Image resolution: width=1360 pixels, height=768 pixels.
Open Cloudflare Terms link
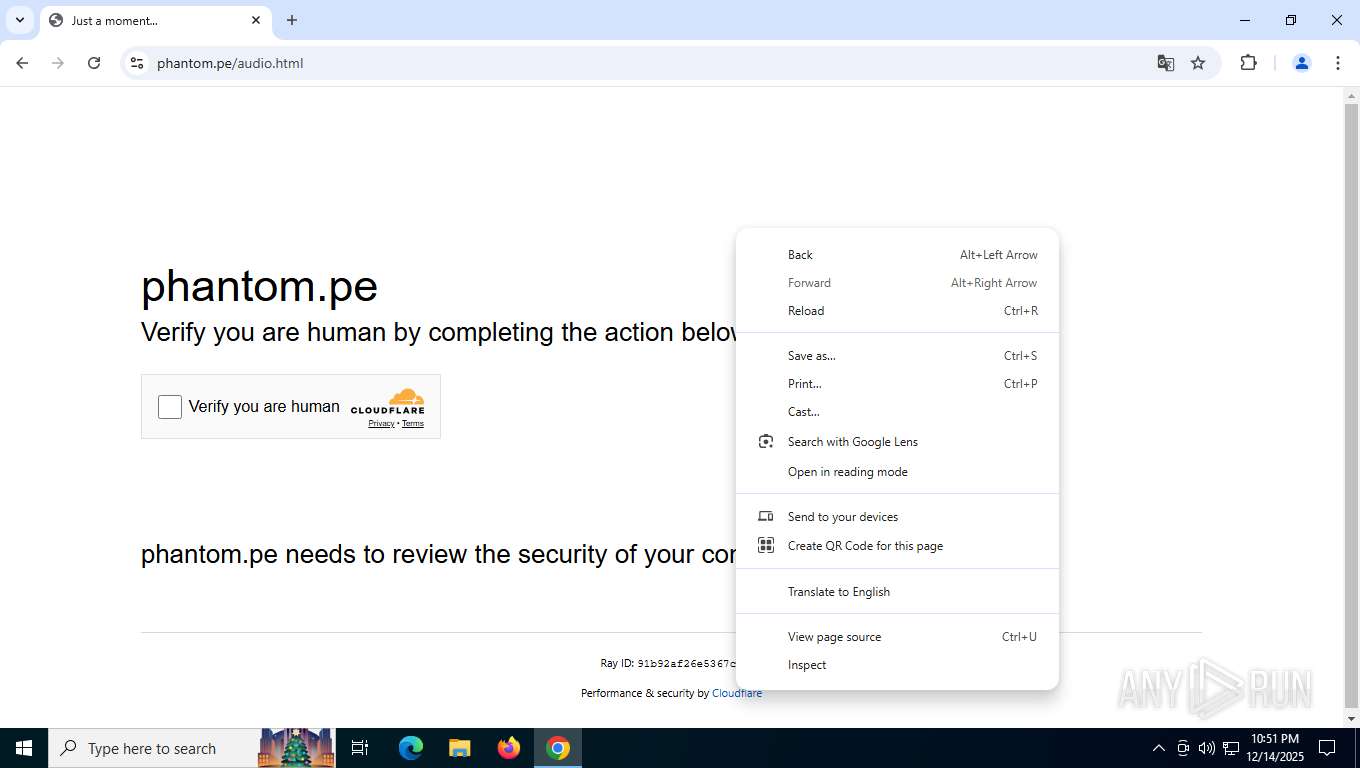[413, 424]
